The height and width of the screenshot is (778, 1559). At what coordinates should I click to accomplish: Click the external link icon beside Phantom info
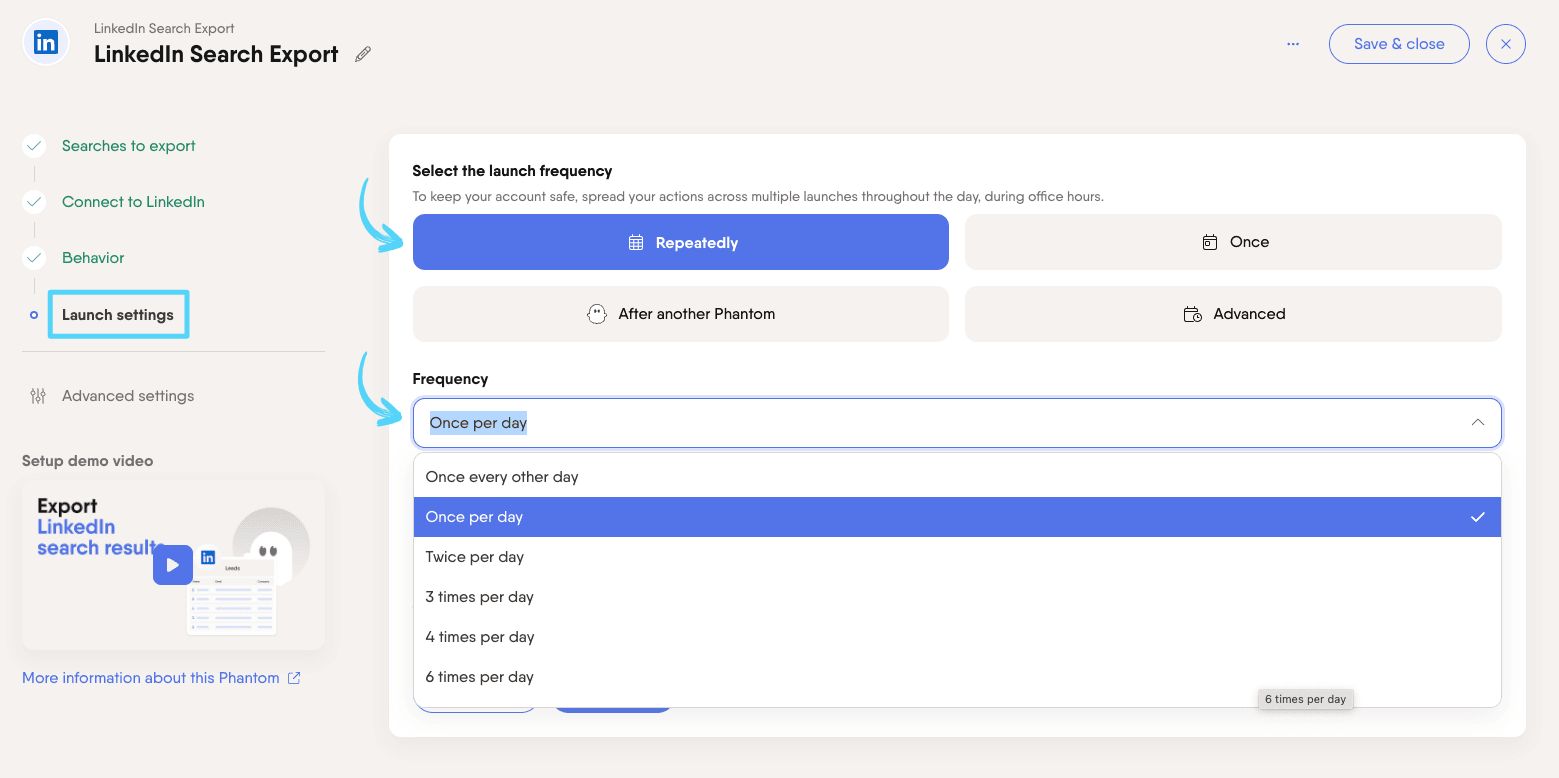[x=294, y=678]
